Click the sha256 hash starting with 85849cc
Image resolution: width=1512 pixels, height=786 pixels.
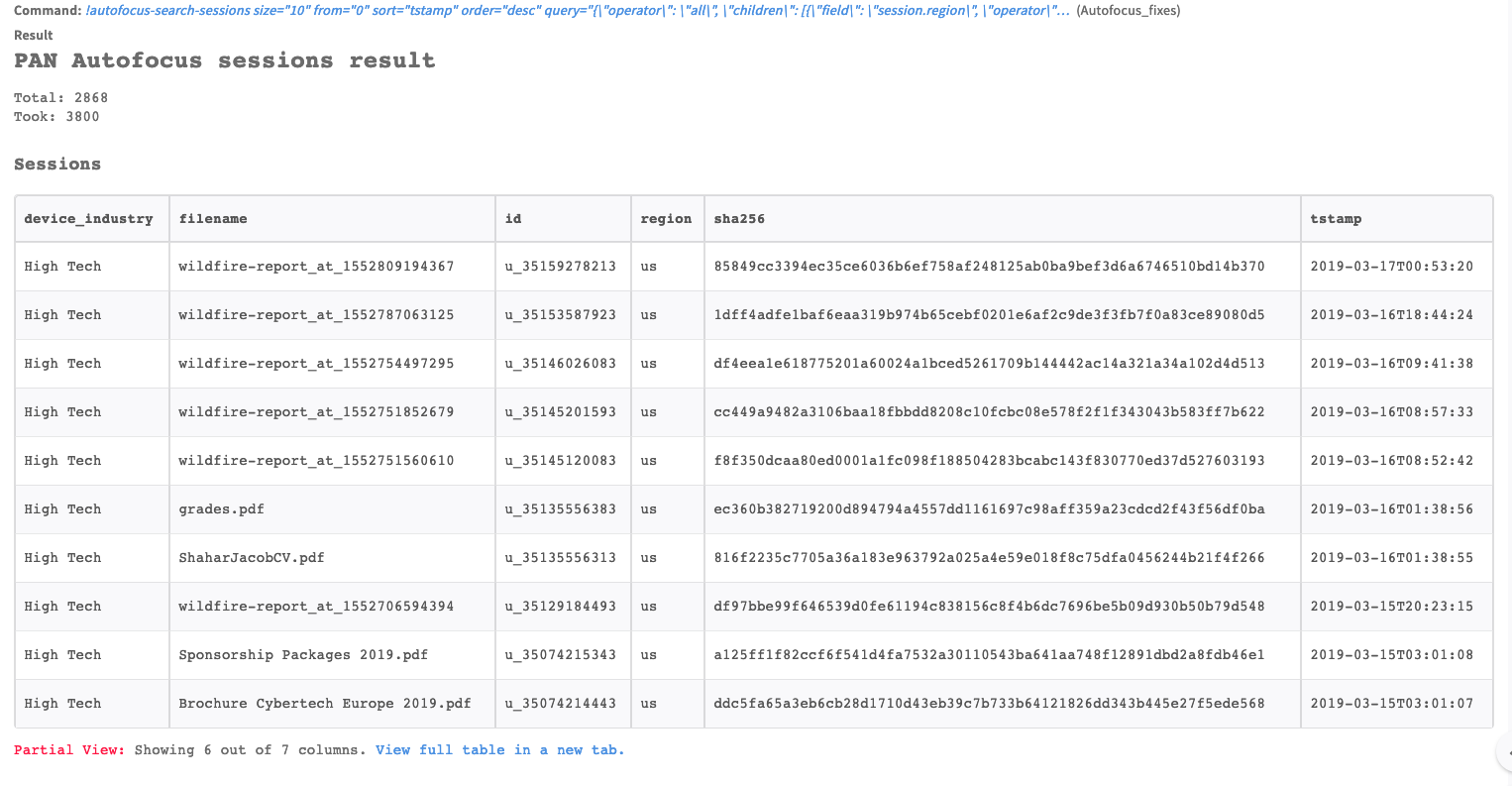pos(989,267)
